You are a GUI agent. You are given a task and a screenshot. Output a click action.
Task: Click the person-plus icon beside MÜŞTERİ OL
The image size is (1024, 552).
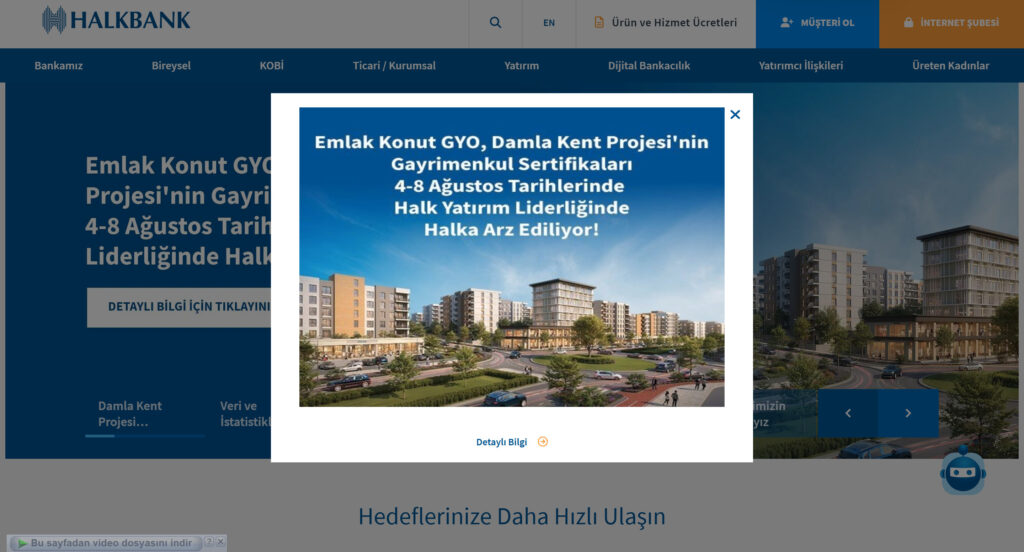[x=786, y=23]
